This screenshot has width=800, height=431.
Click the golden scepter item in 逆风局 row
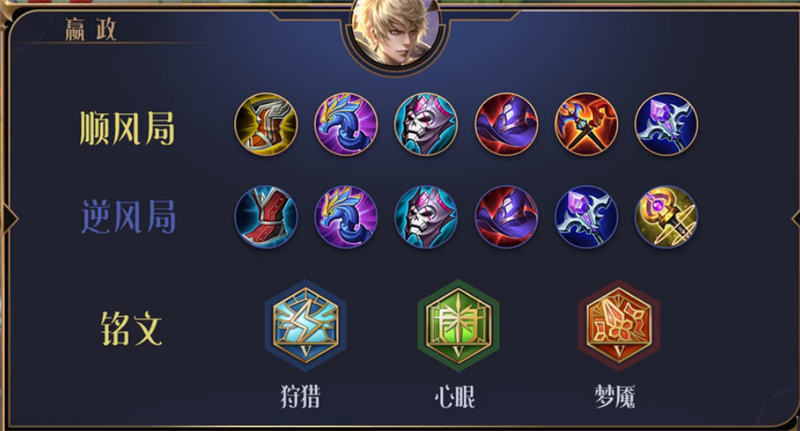666,217
